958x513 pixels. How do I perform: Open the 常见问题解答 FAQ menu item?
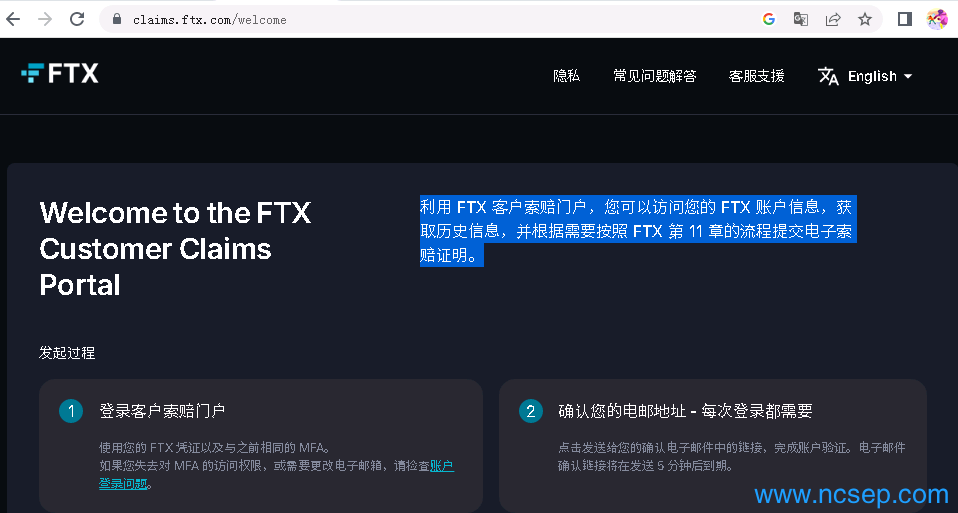[655, 76]
